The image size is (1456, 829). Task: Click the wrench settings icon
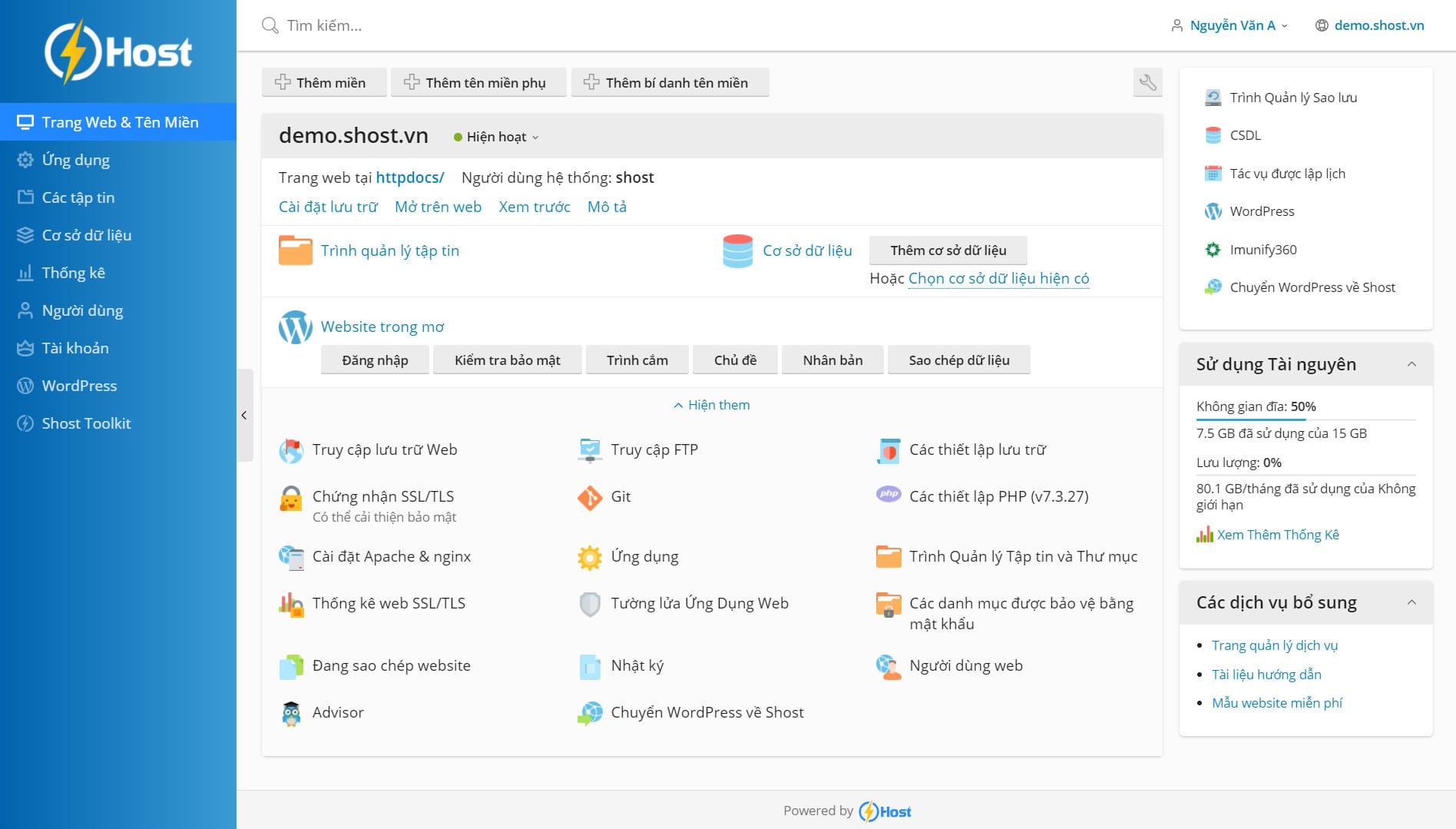[1147, 82]
